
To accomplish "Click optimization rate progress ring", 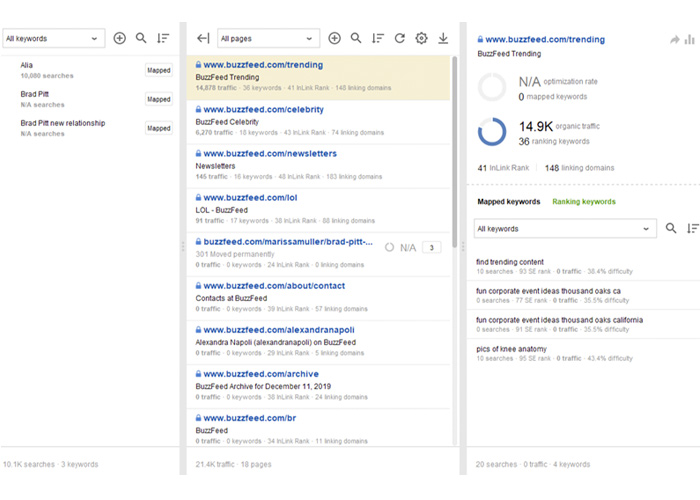I will [492, 88].
